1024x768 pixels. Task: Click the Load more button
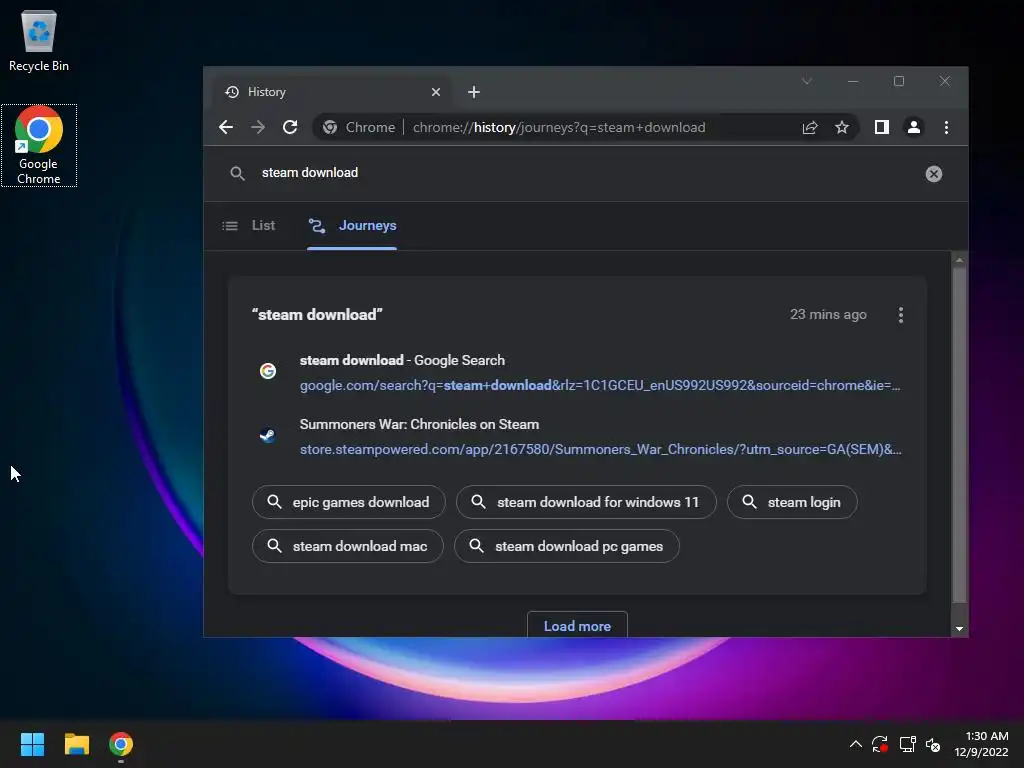pyautogui.click(x=577, y=626)
